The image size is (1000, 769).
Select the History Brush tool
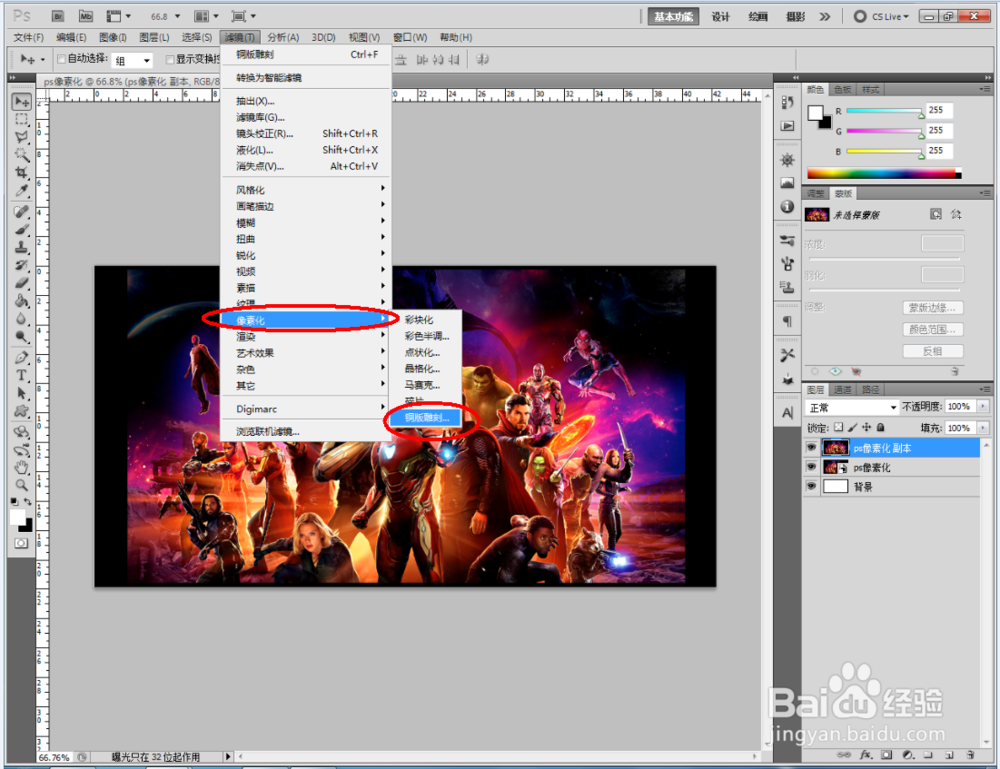click(x=22, y=265)
